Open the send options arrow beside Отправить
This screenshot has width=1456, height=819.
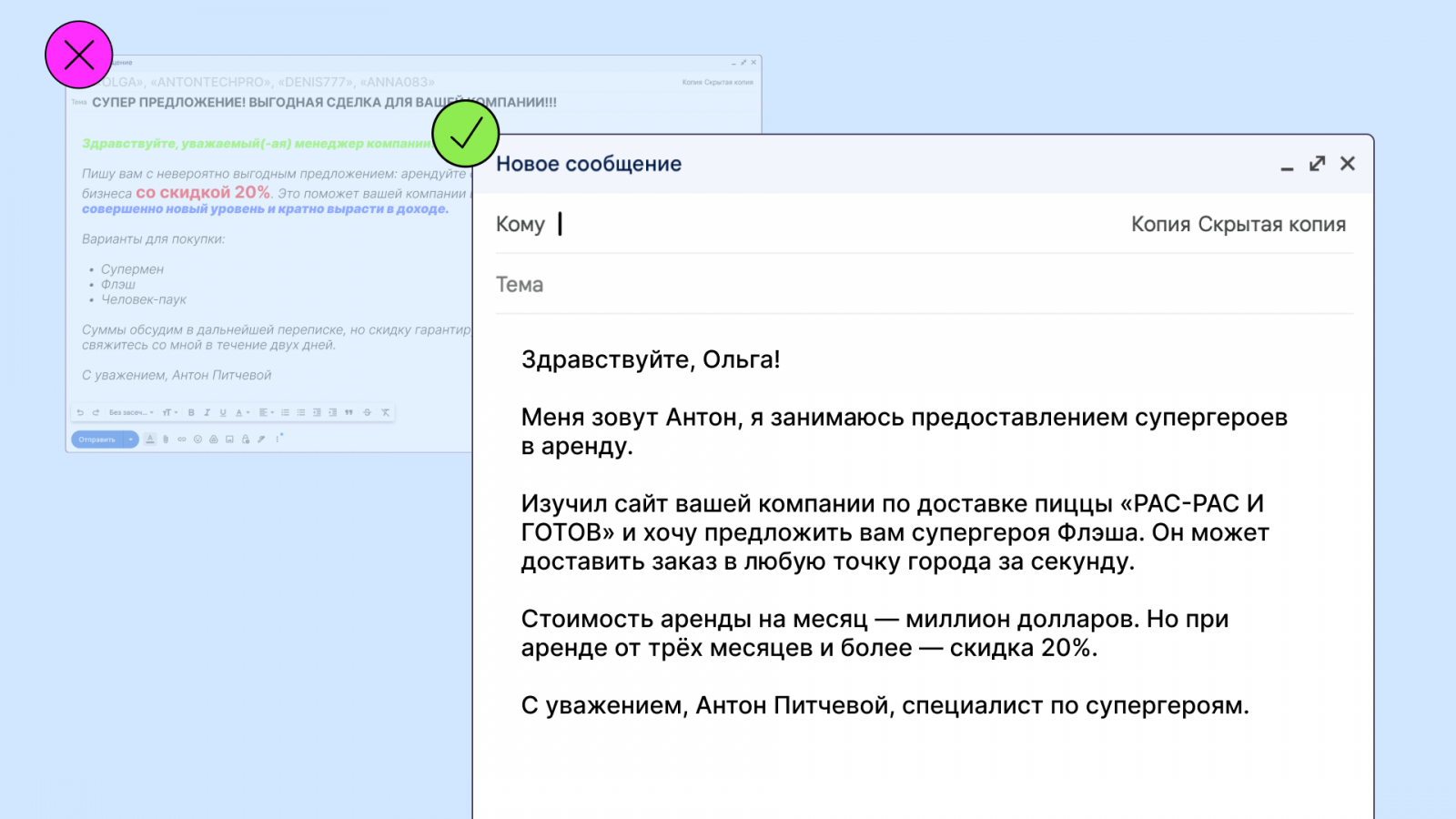[131, 440]
